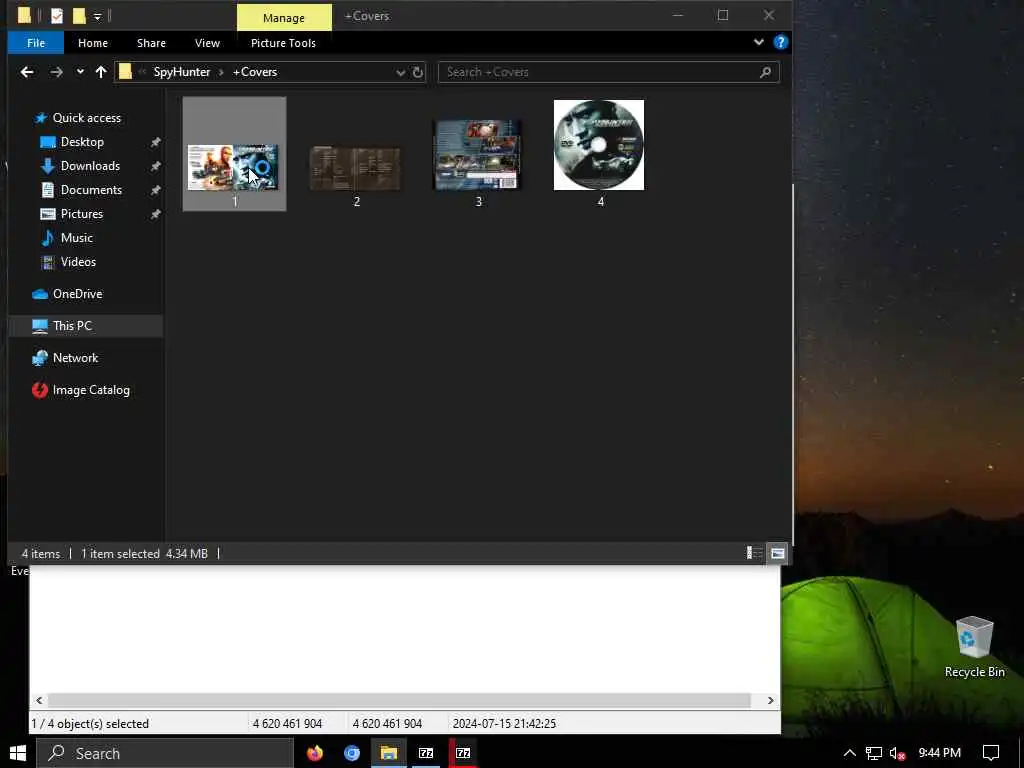Click the forward navigation arrow

point(56,72)
